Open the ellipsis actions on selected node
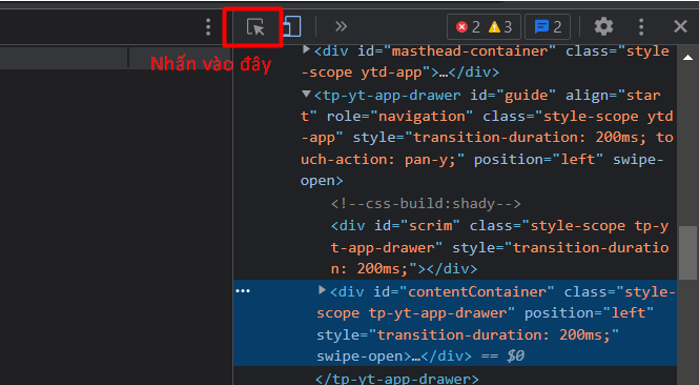 243,291
